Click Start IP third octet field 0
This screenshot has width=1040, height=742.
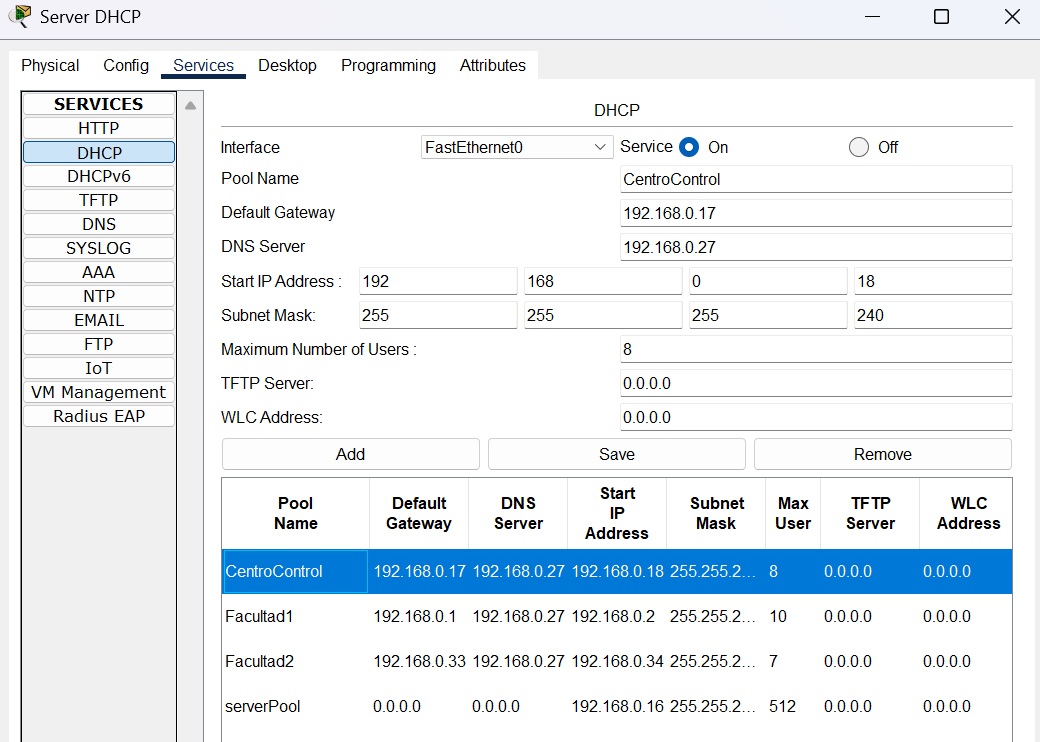coord(768,281)
